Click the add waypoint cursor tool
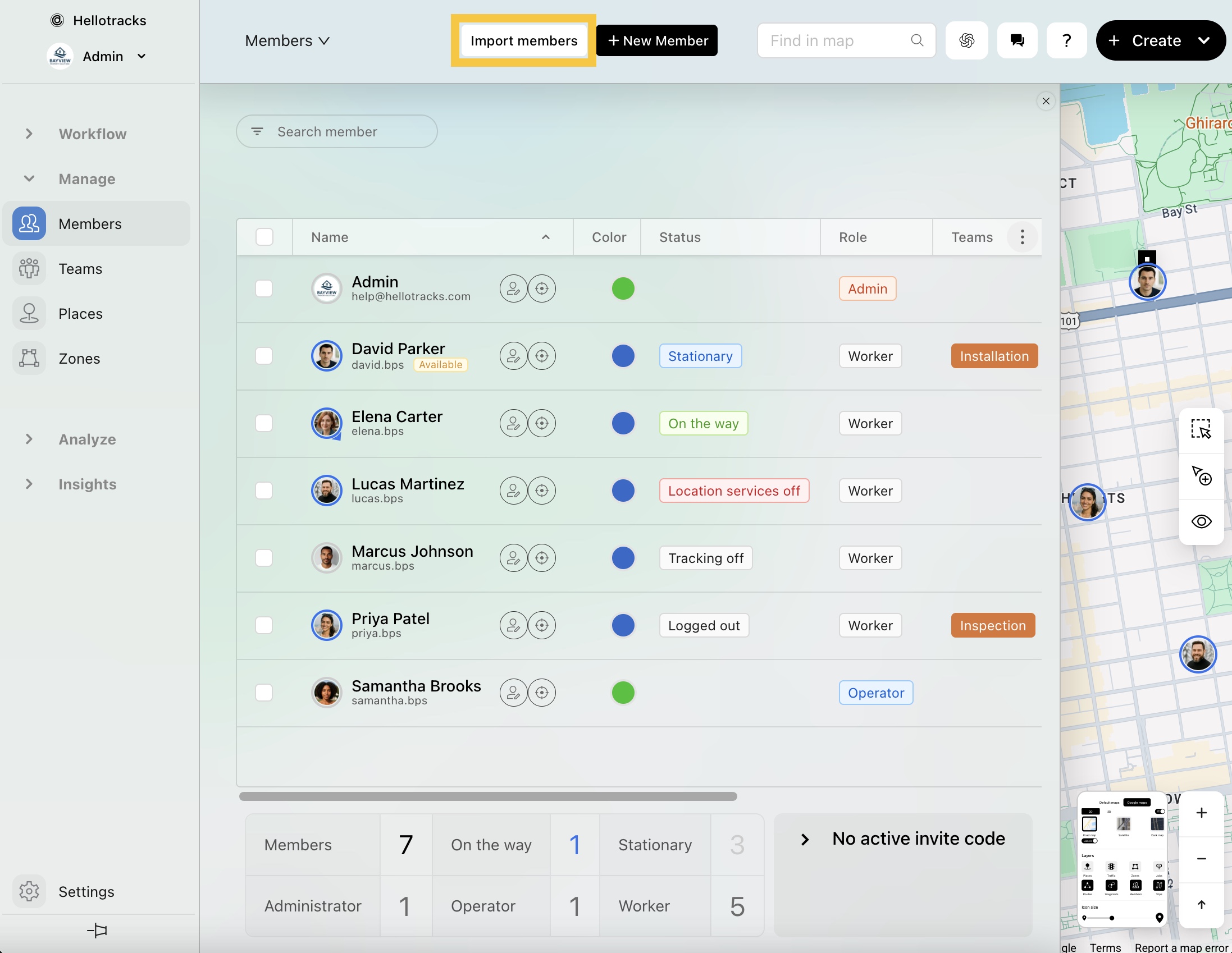 (x=1201, y=475)
